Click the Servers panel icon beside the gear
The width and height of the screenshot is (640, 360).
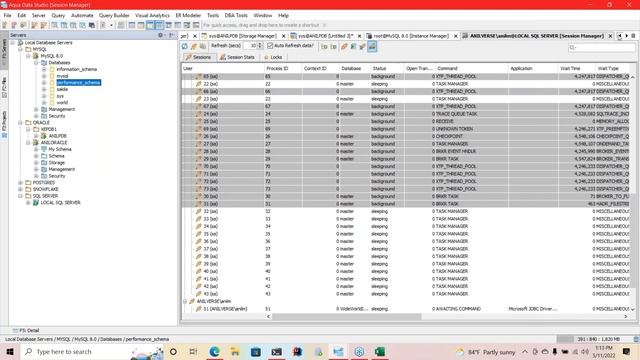click(x=171, y=35)
